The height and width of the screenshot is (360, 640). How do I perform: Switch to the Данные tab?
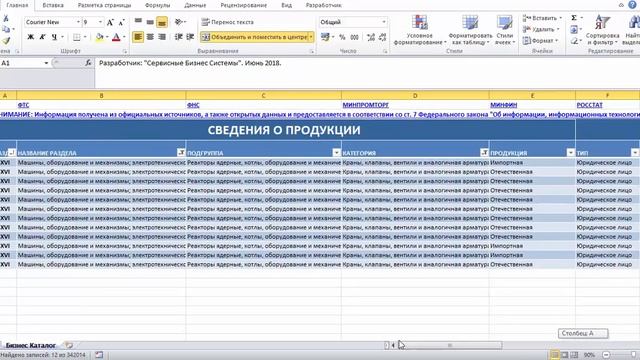[x=195, y=5]
